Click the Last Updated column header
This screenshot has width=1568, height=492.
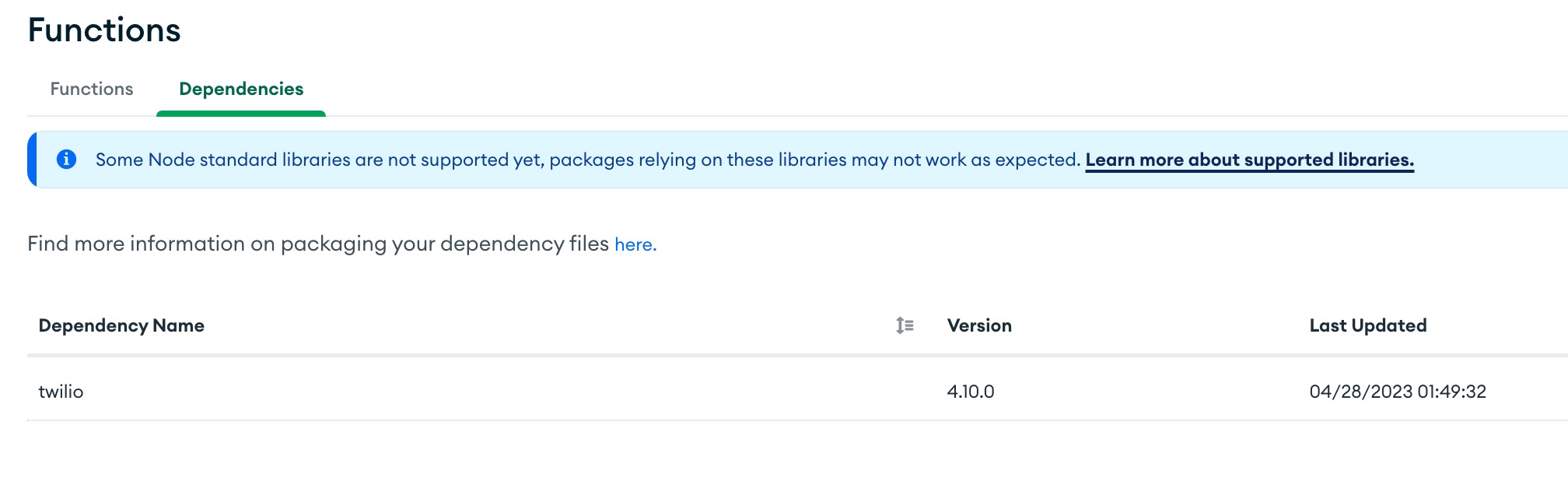coord(1367,325)
